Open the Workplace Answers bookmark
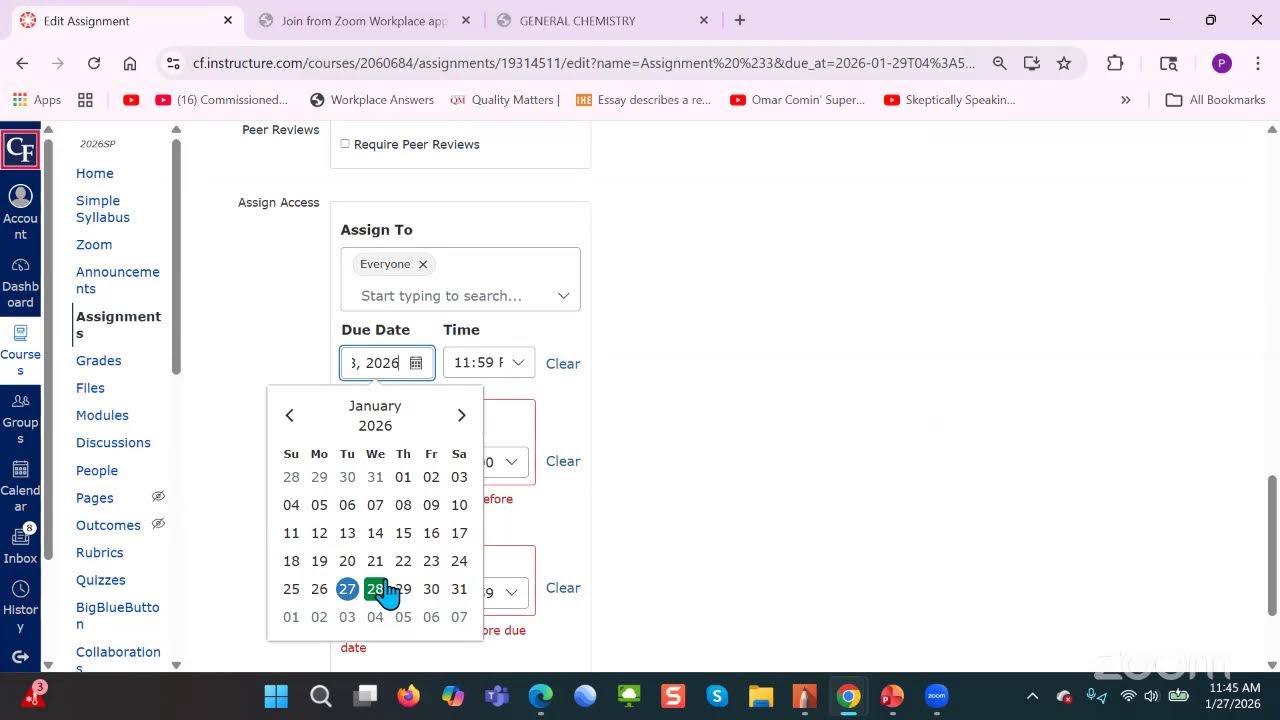 [x=372, y=100]
